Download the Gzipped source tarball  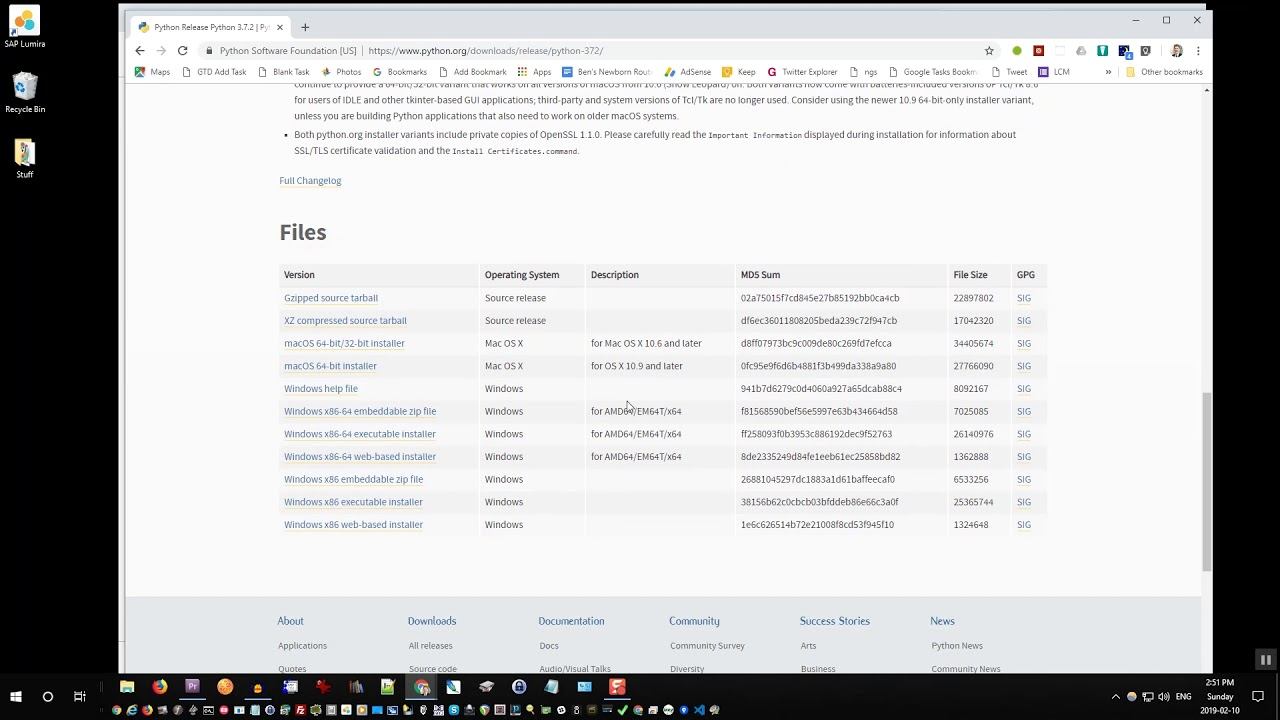[x=331, y=298]
